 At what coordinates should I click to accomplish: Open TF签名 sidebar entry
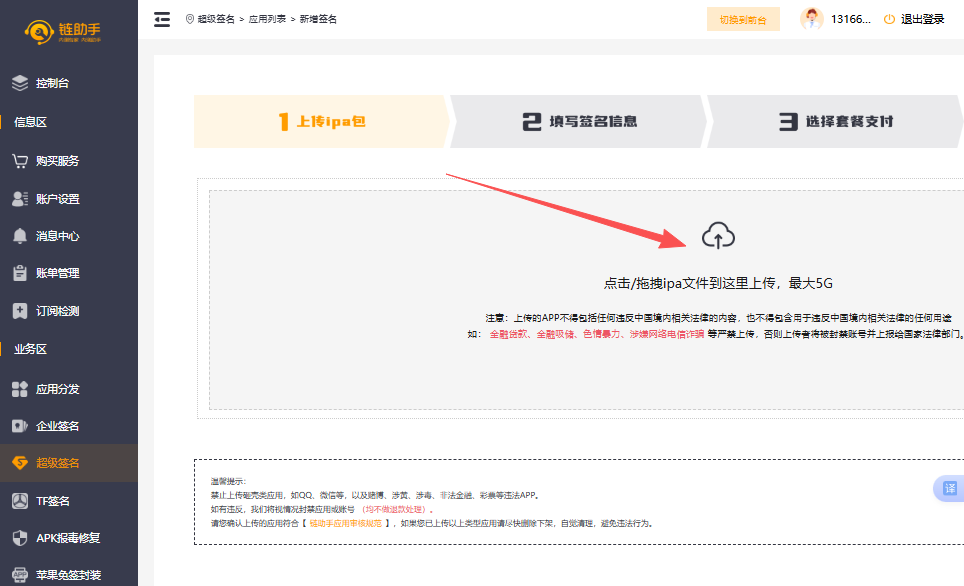point(53,501)
